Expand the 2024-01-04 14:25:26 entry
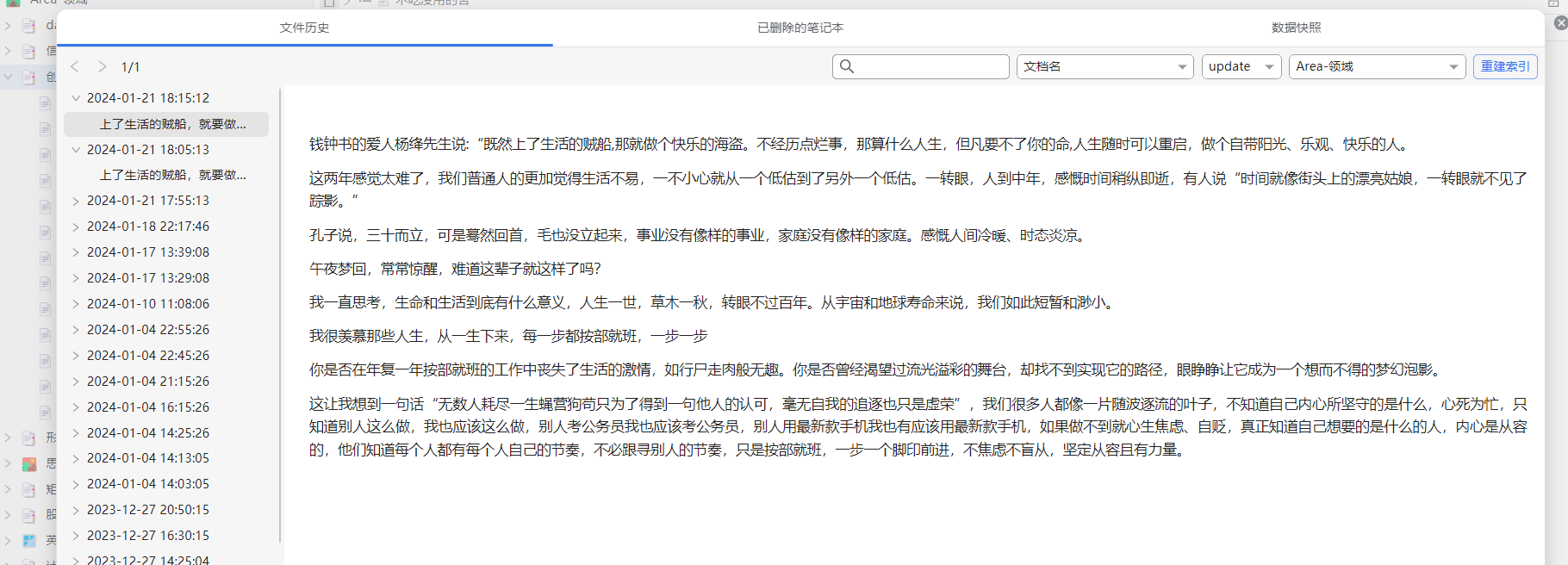1568x565 pixels. 76,433
